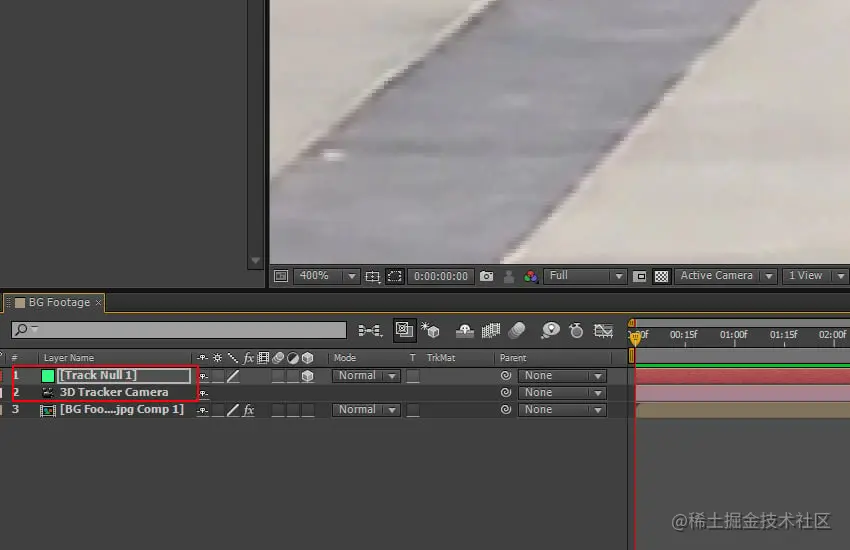Open blending Mode dropdown for Track Null 1
Image resolution: width=850 pixels, height=550 pixels.
(x=366, y=376)
